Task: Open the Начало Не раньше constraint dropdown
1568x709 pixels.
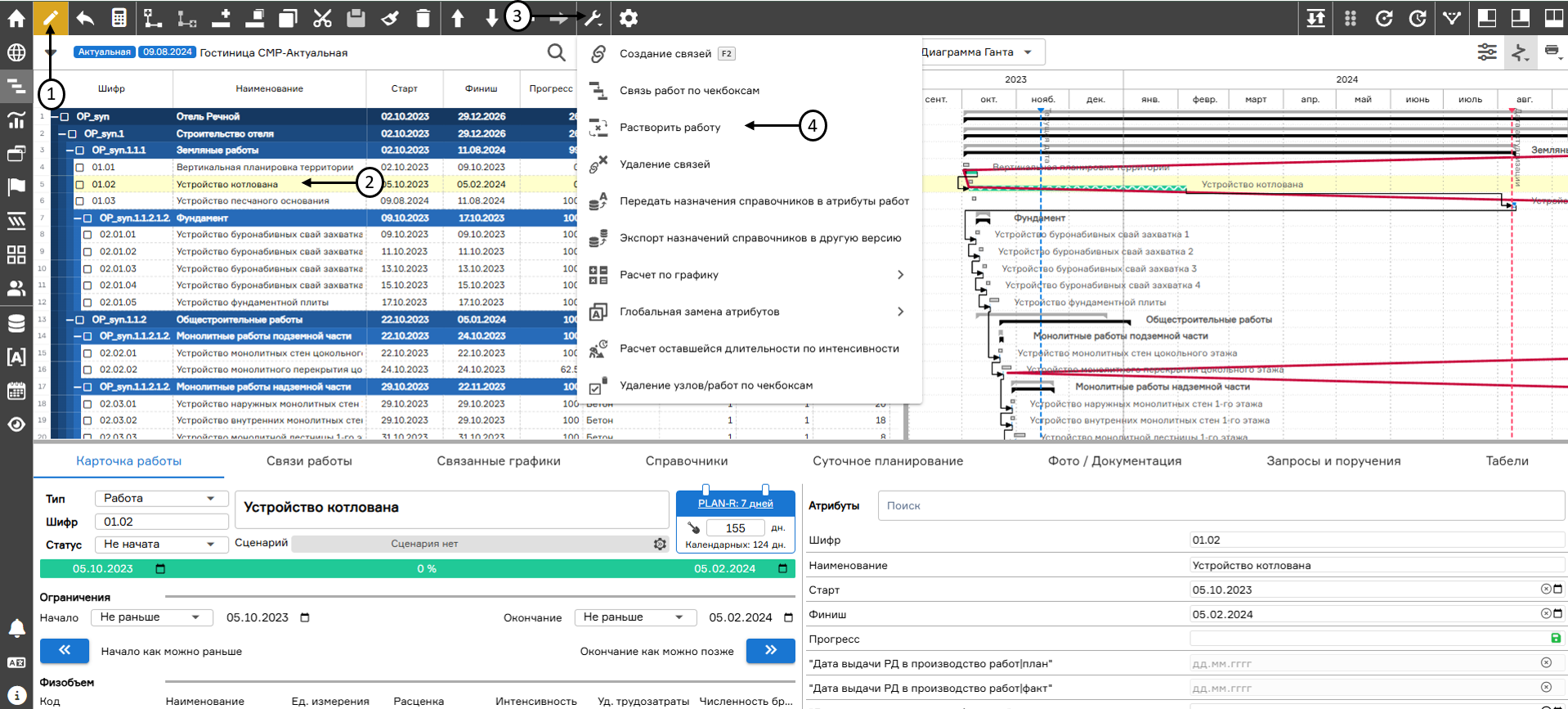Action: tap(152, 617)
